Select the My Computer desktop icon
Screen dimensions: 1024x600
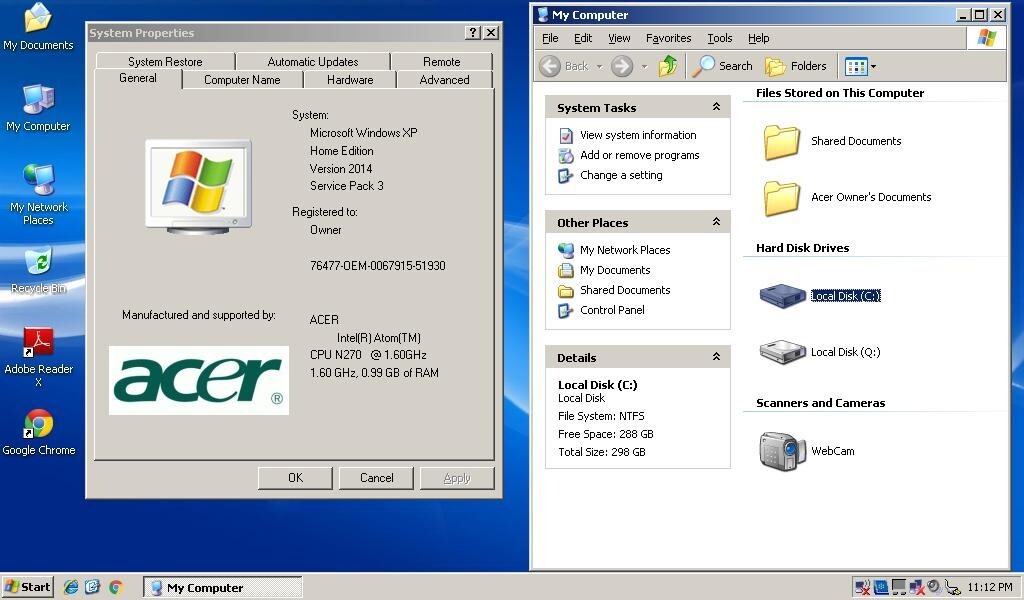(x=38, y=108)
